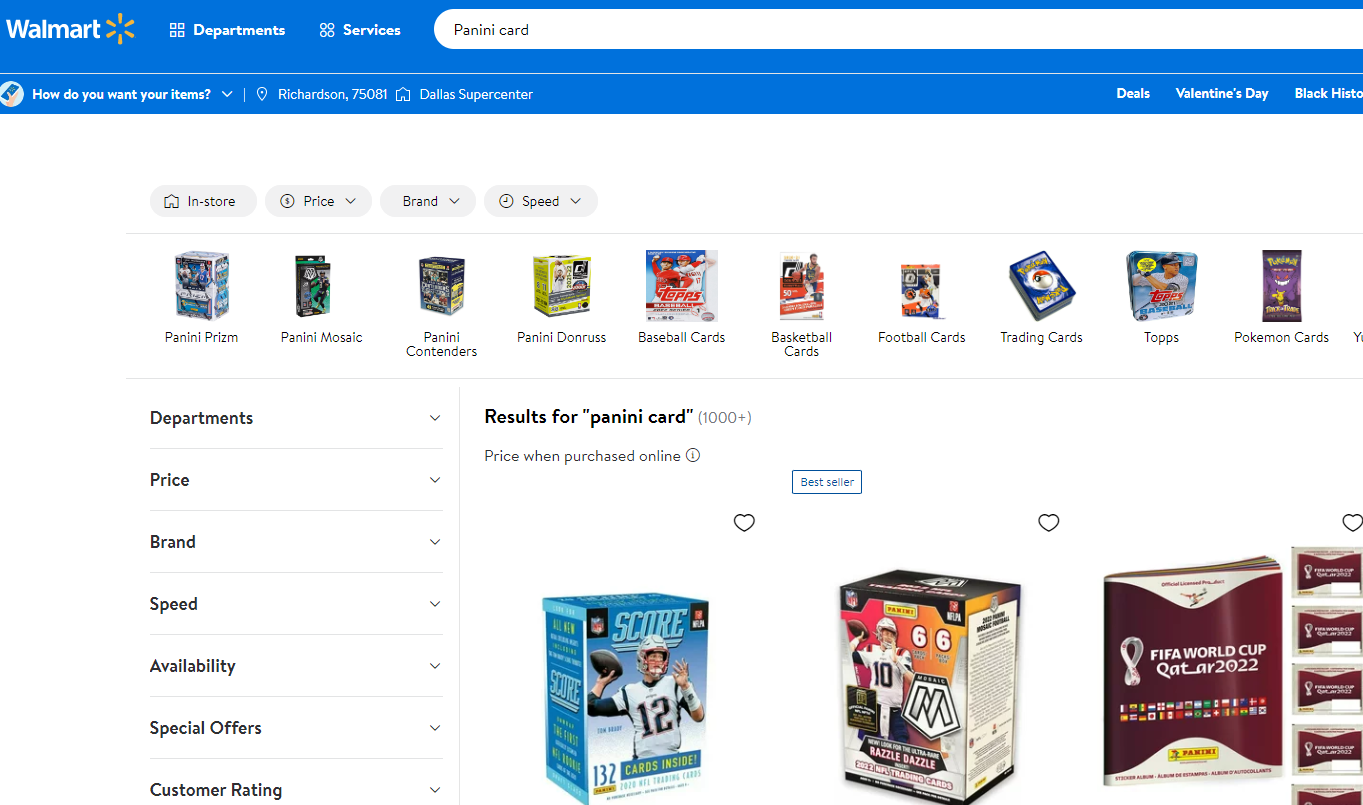Viewport: 1363px width, 805px height.
Task: Open the Price filter chip dropdown
Action: coord(318,201)
